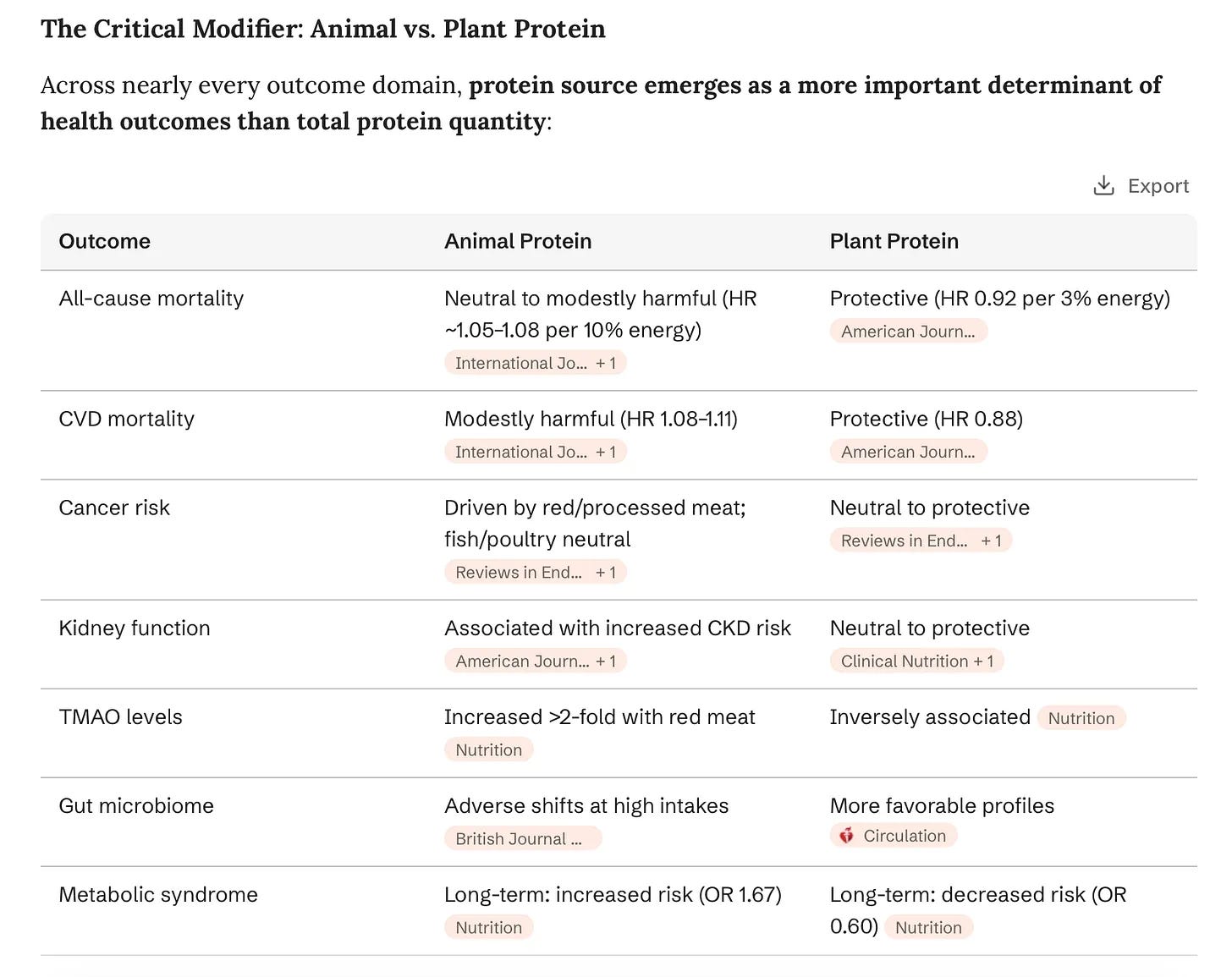Viewport: 1232px width, 977px height.
Task: Open Nutrition citation under increased risk OR 1.67
Action: click(x=488, y=927)
